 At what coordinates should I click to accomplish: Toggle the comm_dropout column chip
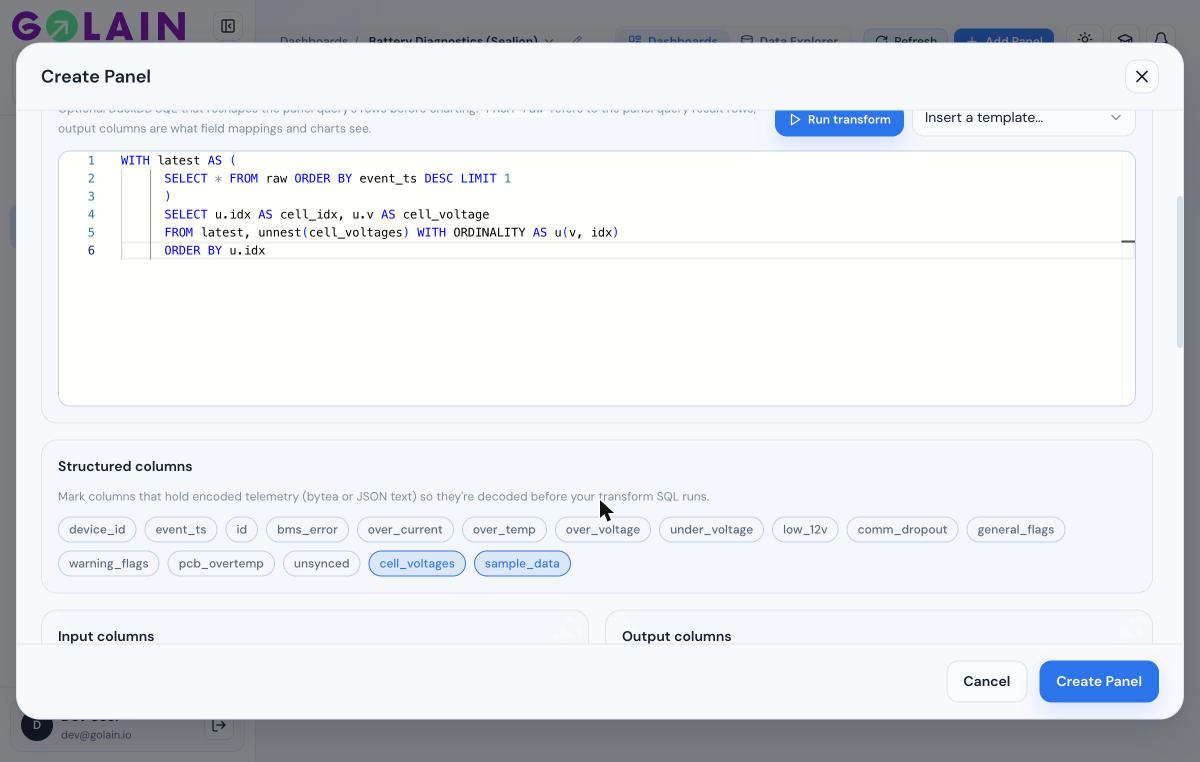(x=902, y=529)
